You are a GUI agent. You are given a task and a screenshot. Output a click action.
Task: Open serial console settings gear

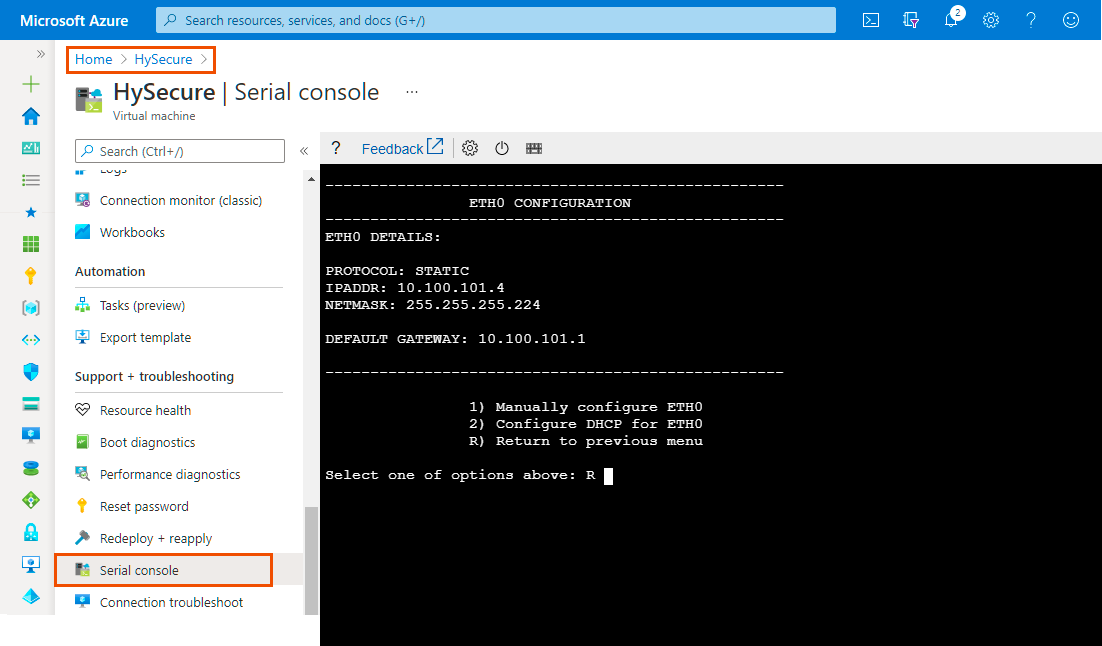coord(470,148)
